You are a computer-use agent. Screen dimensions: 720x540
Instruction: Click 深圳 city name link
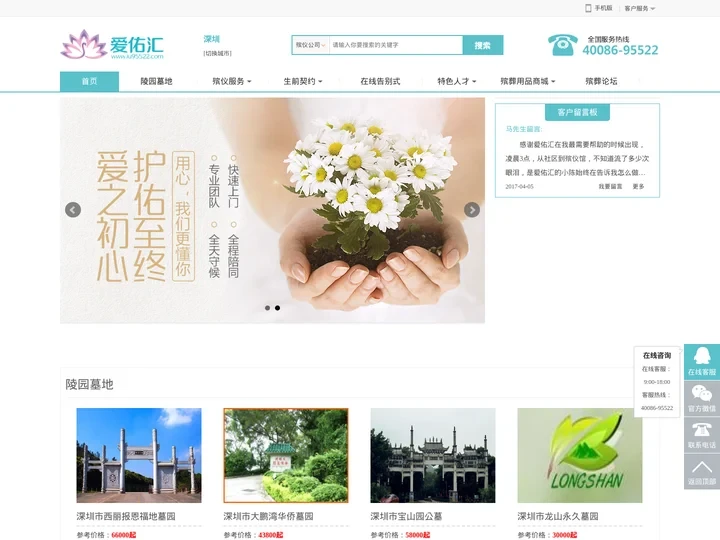[x=212, y=39]
